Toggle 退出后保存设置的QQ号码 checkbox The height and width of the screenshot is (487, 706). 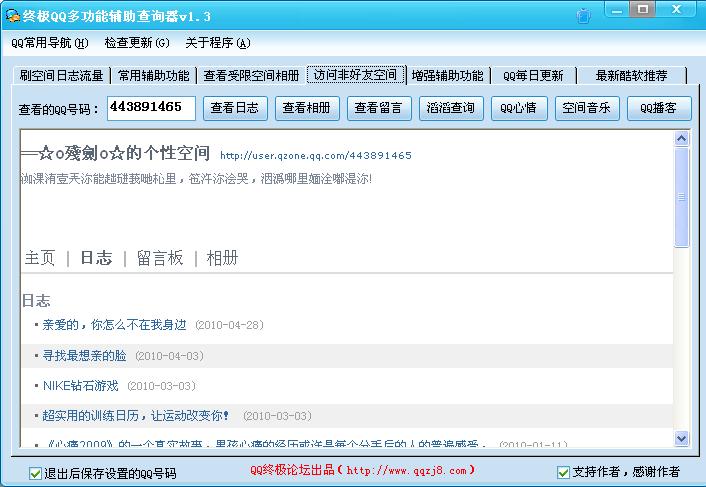[x=35, y=473]
